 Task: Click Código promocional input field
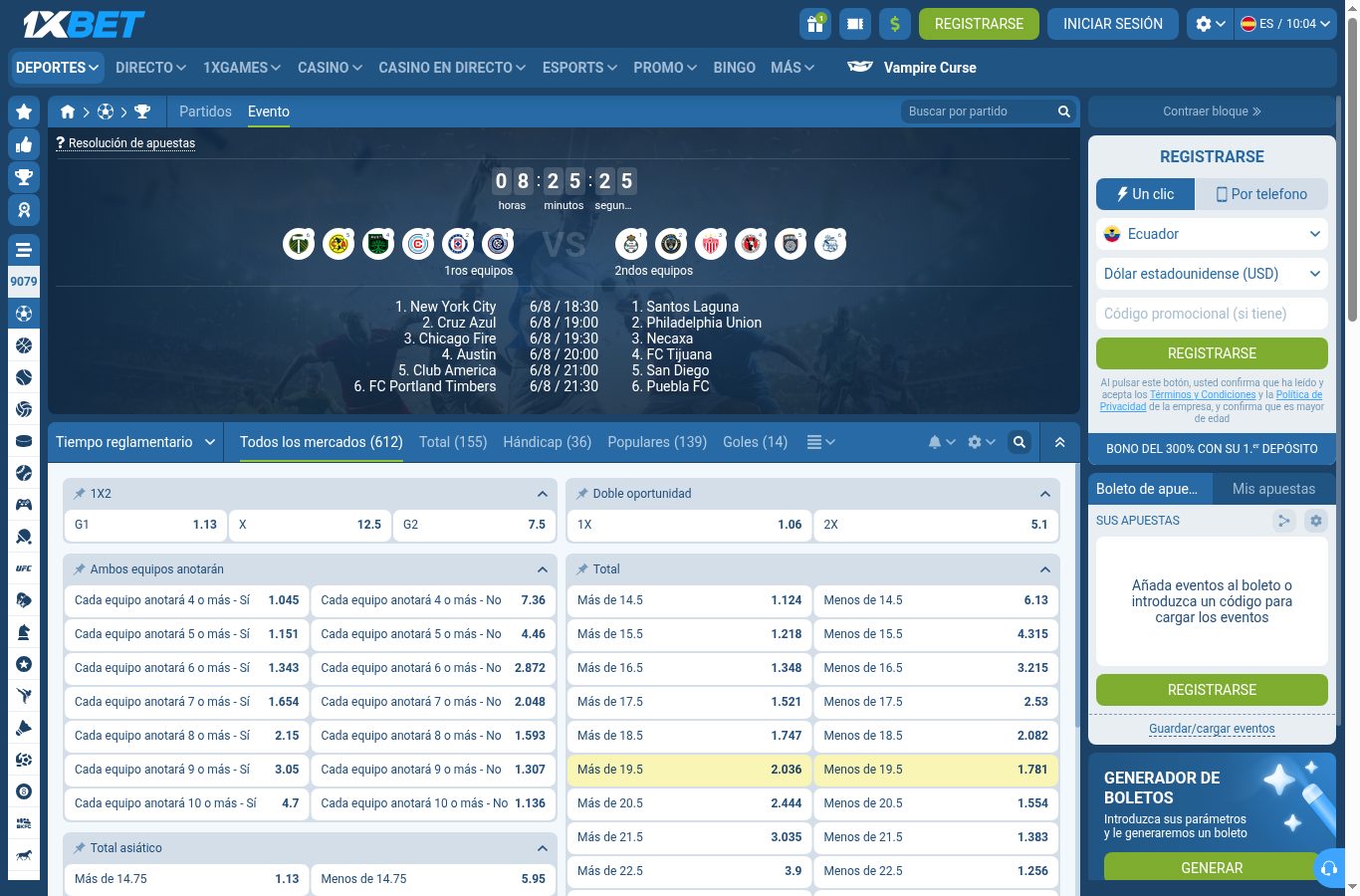[x=1212, y=314]
